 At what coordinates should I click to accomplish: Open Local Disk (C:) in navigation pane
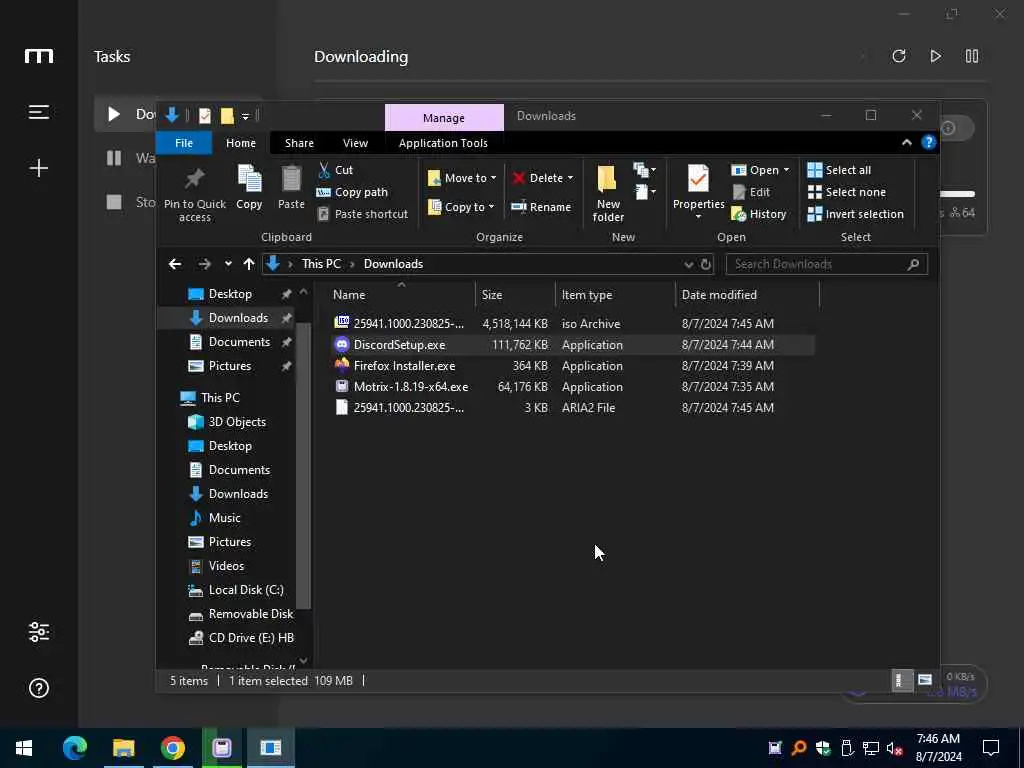pyautogui.click(x=236, y=590)
